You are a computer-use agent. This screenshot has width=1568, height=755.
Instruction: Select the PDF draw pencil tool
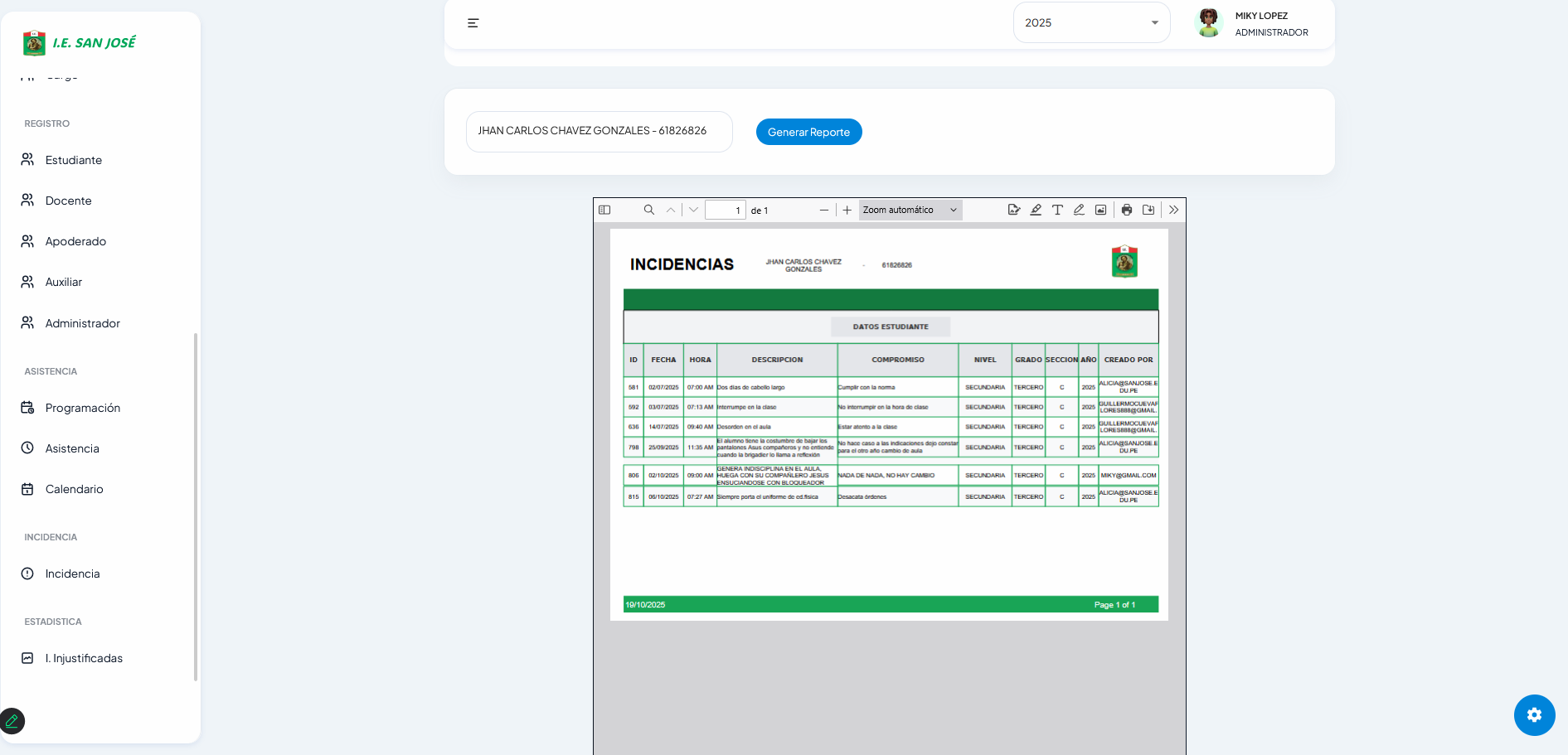(1079, 211)
